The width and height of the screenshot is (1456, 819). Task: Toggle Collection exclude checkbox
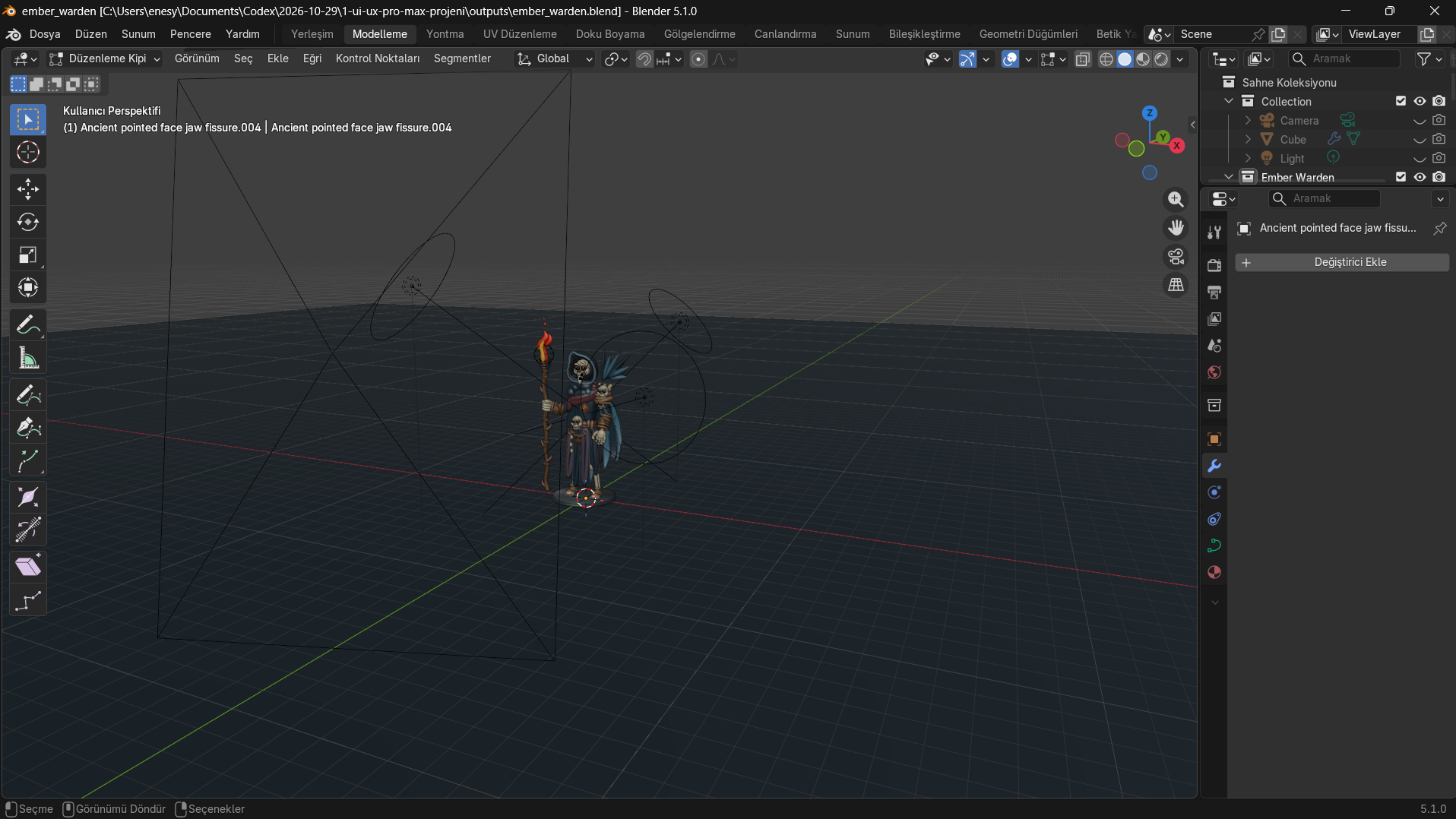[x=1401, y=101]
